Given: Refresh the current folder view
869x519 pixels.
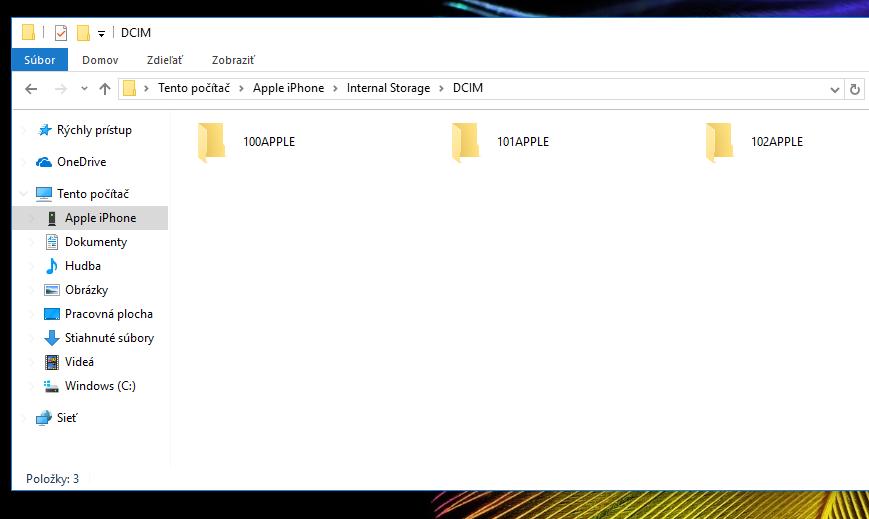Looking at the screenshot, I should coord(855,89).
